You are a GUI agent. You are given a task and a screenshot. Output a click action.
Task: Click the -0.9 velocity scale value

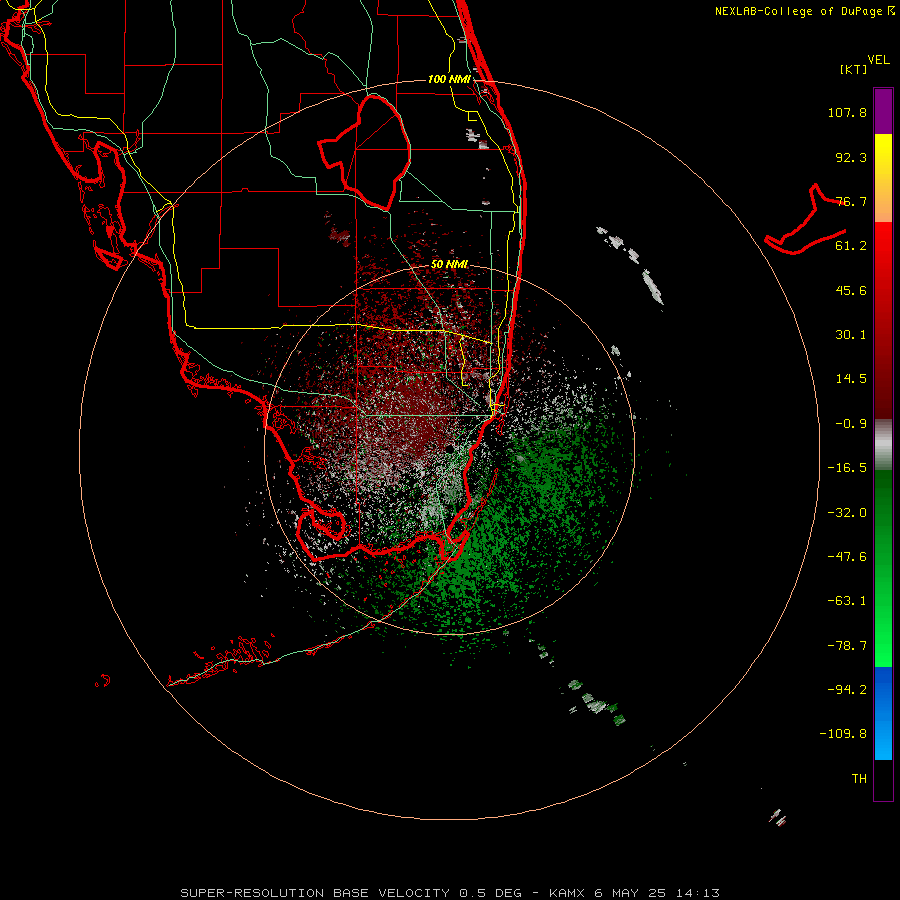click(x=851, y=424)
